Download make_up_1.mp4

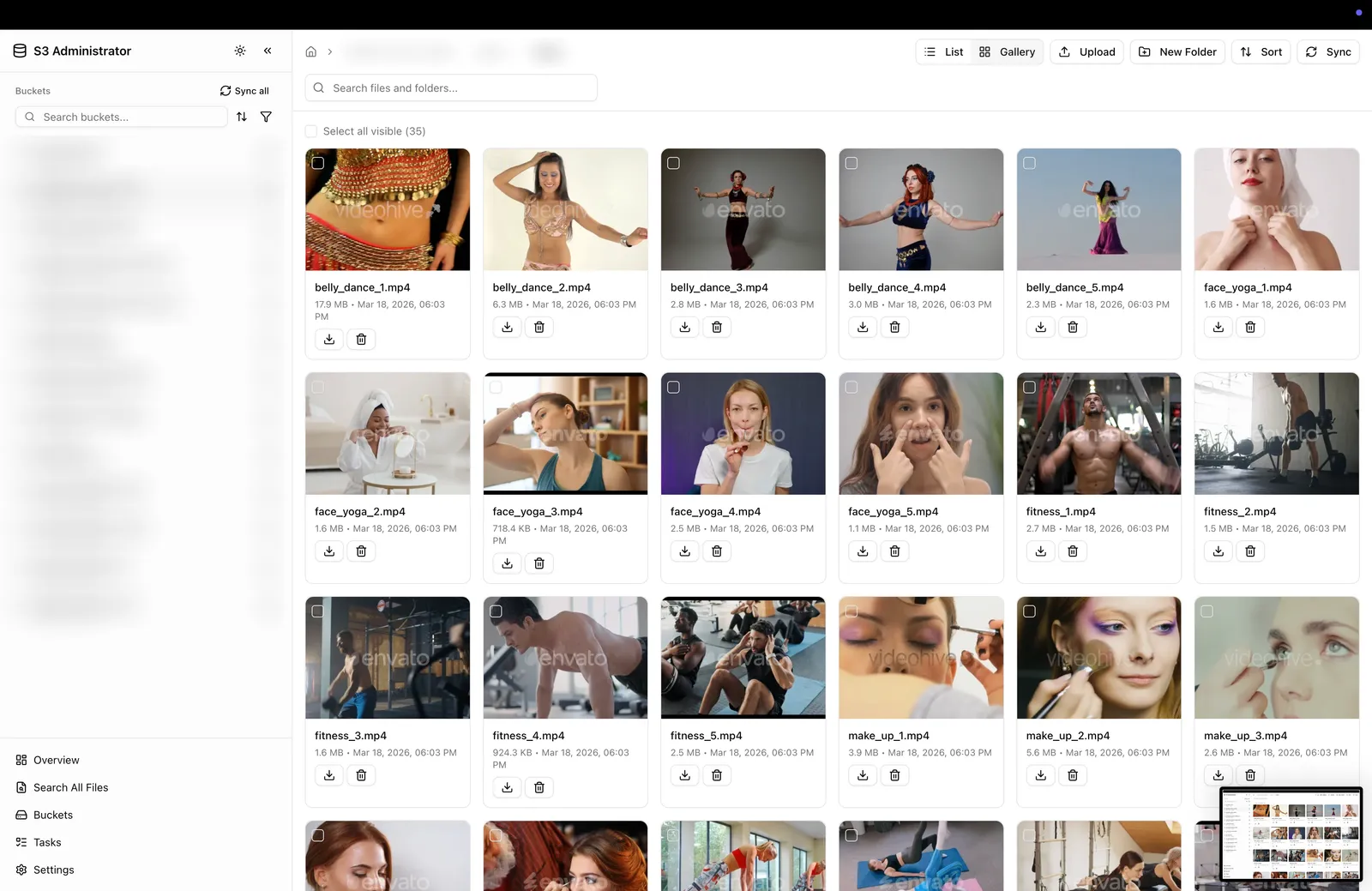pyautogui.click(x=863, y=775)
